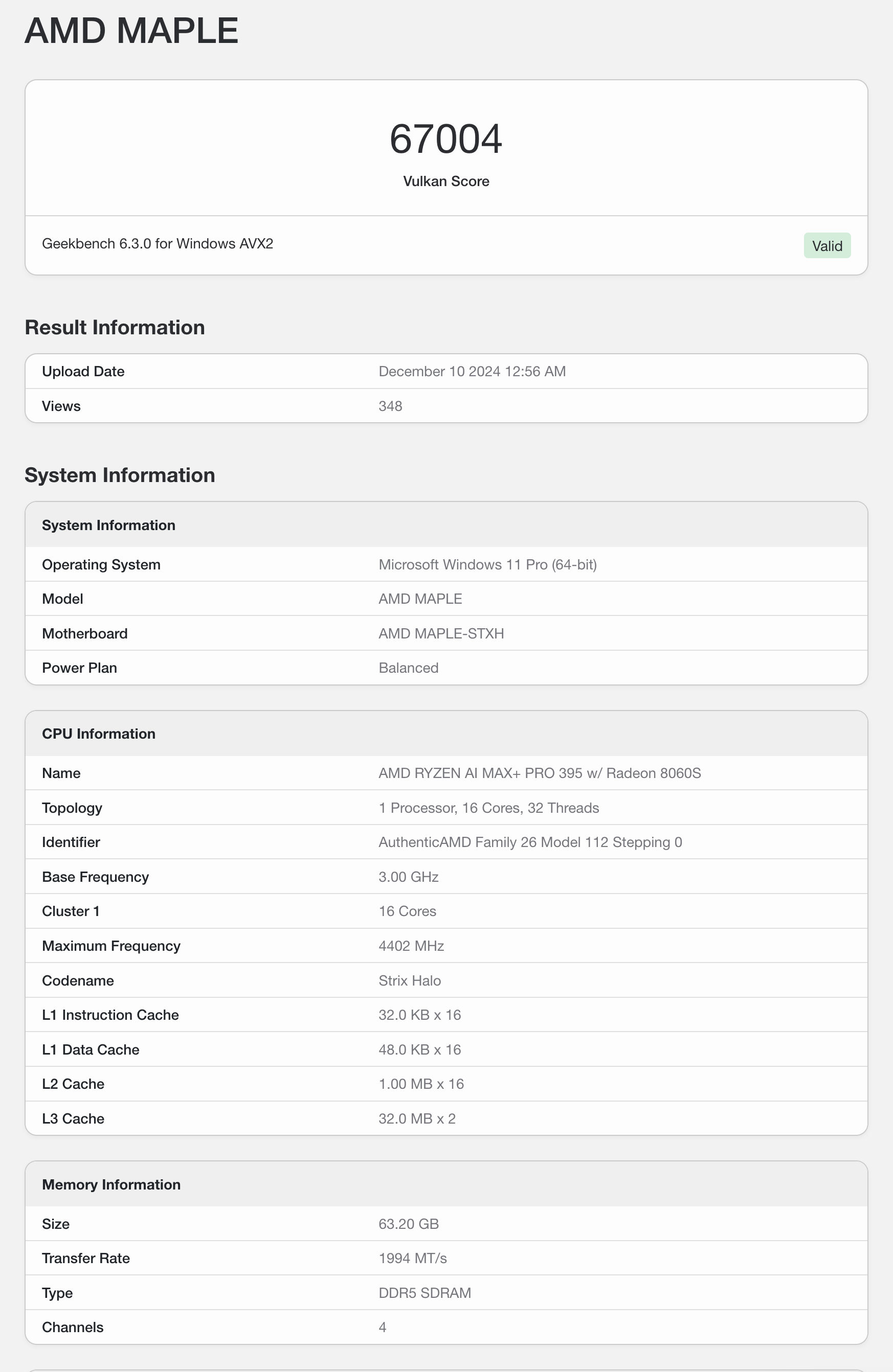The height and width of the screenshot is (1372, 893).
Task: Click the 63.20 GB memory size value
Action: [409, 1224]
